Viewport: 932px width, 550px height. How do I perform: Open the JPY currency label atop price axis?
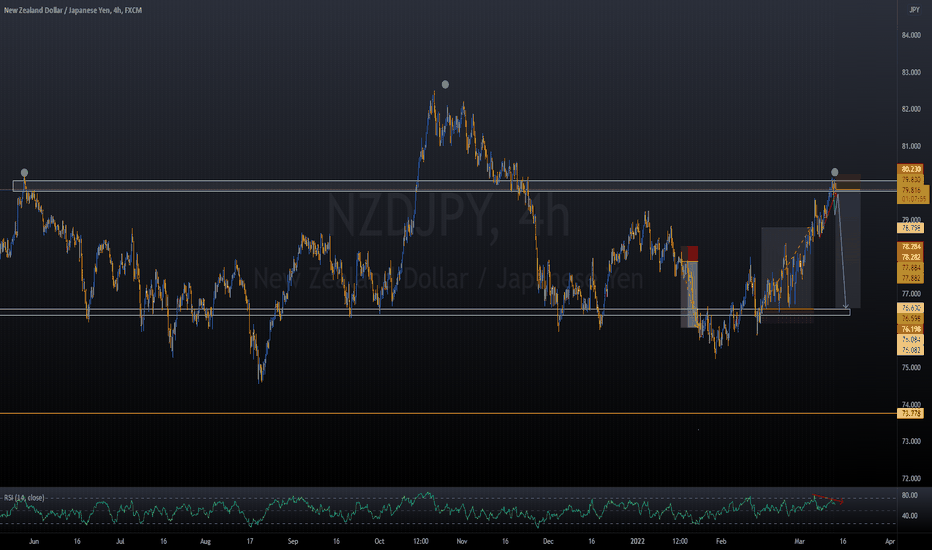pos(914,10)
